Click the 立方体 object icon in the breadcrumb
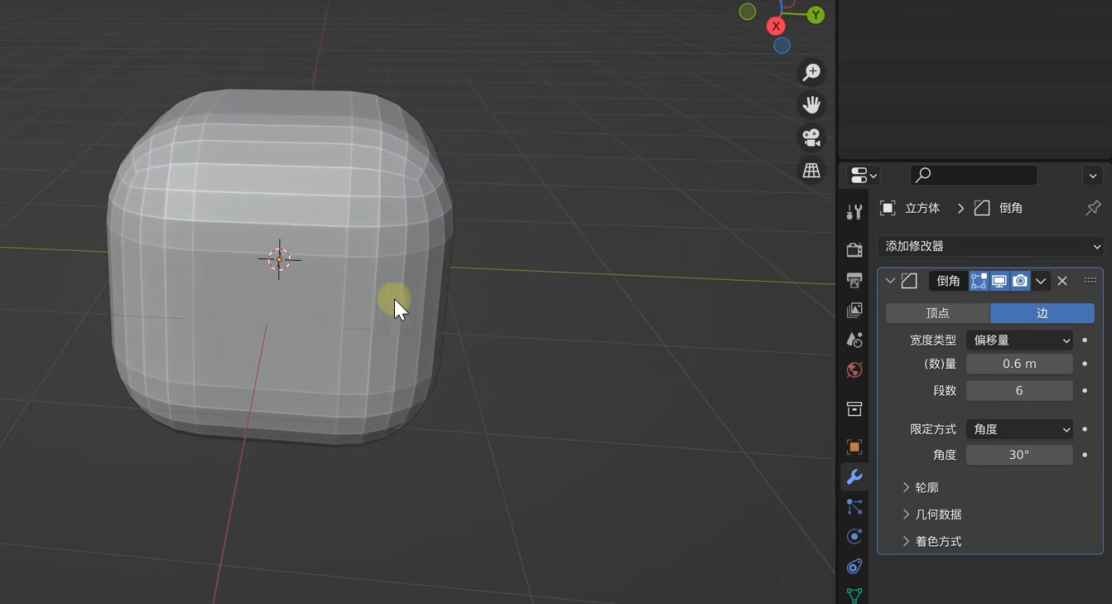The width and height of the screenshot is (1112, 604). pyautogui.click(x=887, y=208)
